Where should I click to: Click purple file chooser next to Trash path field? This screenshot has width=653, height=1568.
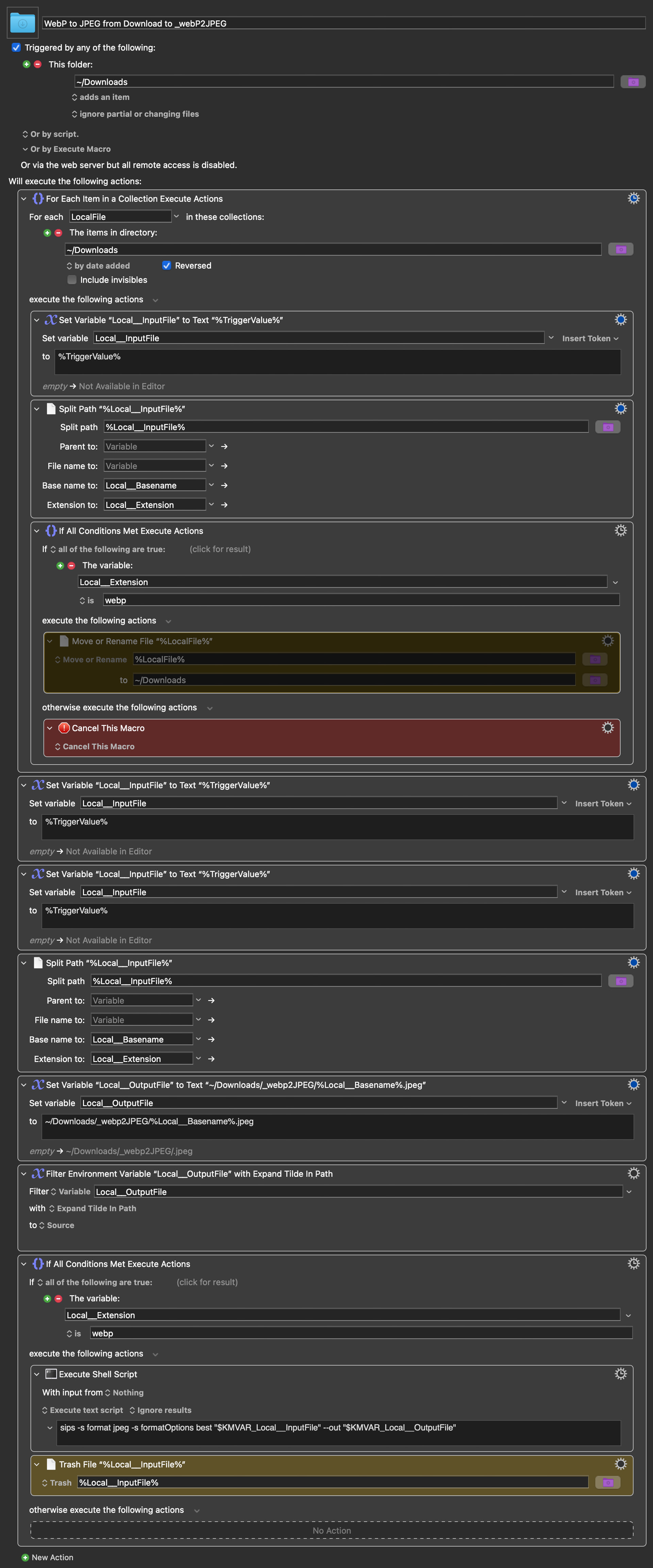tap(607, 1482)
